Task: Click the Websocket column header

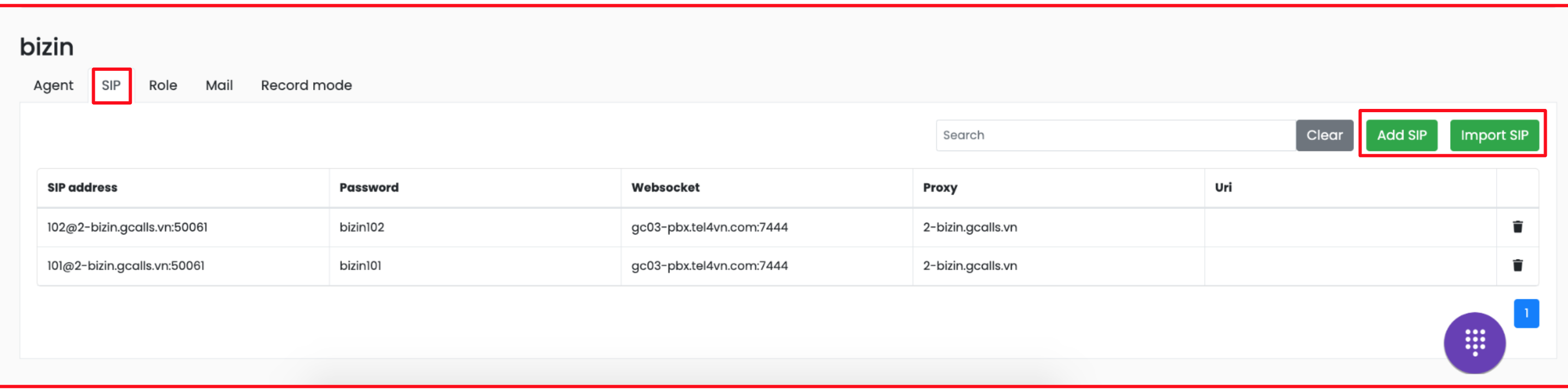Action: click(665, 187)
